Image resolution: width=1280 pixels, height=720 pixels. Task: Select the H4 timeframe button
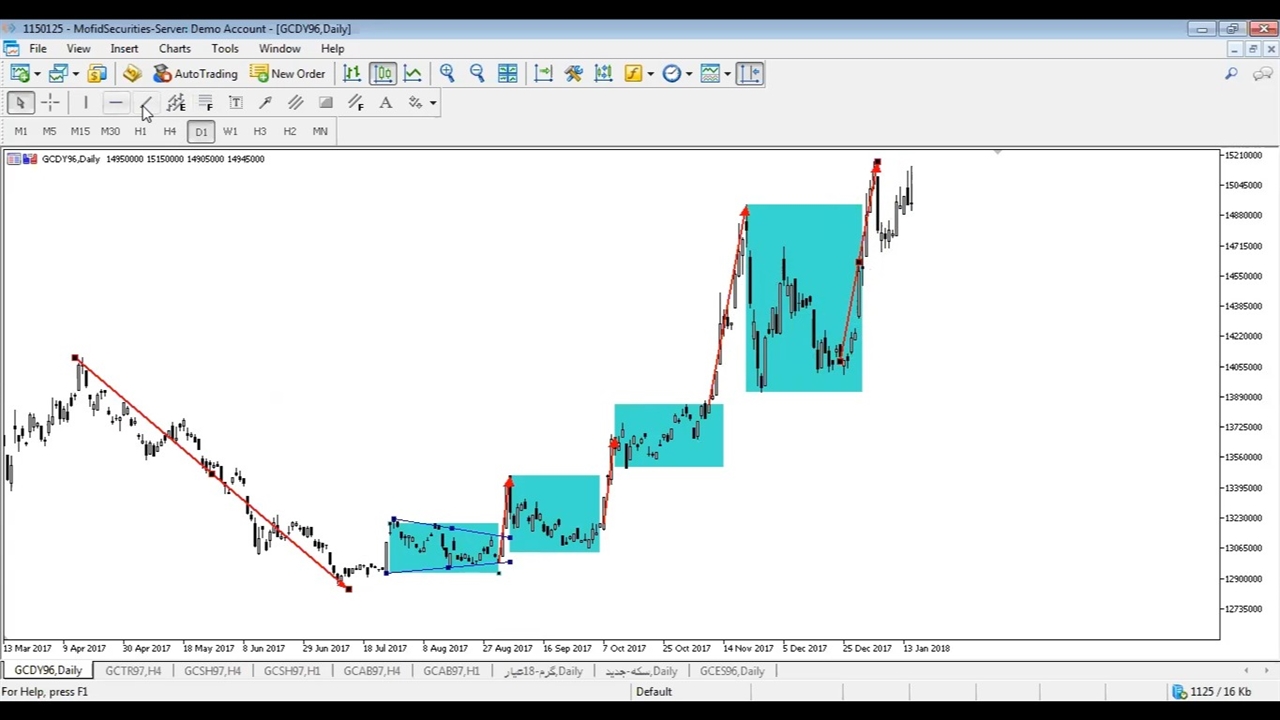click(170, 131)
